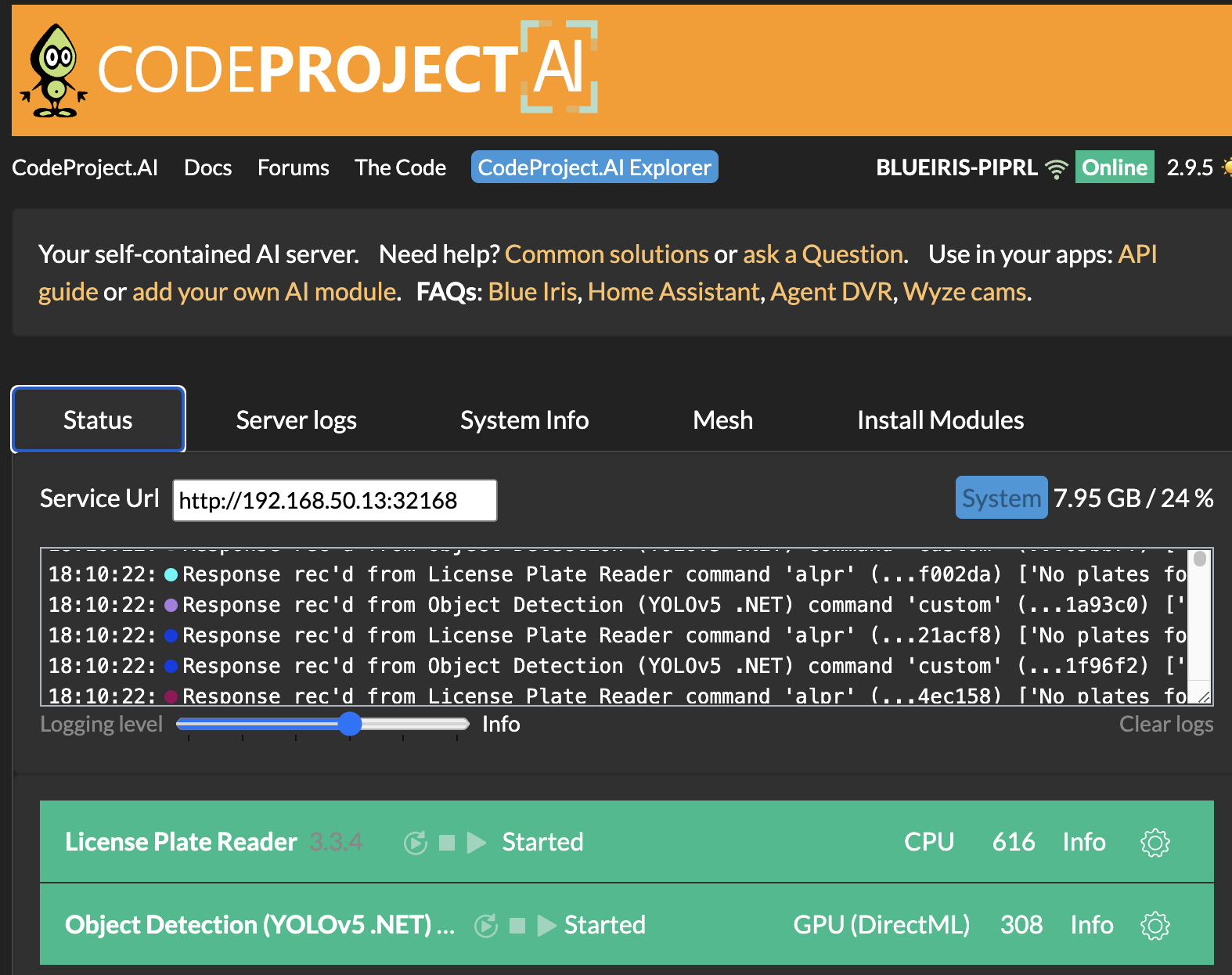Click the CODEPROJECT AI header logo text
This screenshot has width=1232, height=975.
[348, 67]
